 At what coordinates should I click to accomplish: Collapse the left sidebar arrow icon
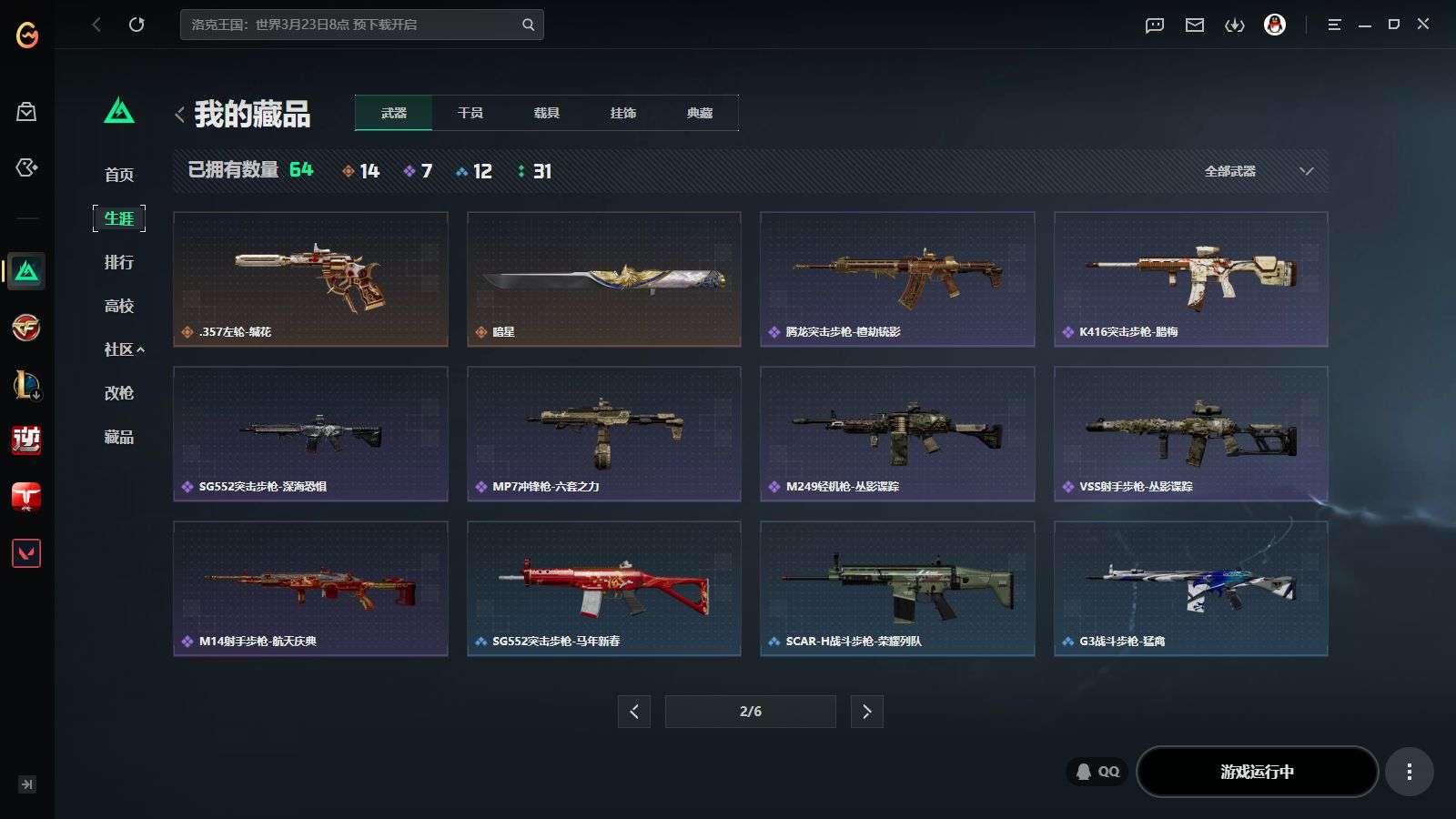pyautogui.click(x=27, y=784)
